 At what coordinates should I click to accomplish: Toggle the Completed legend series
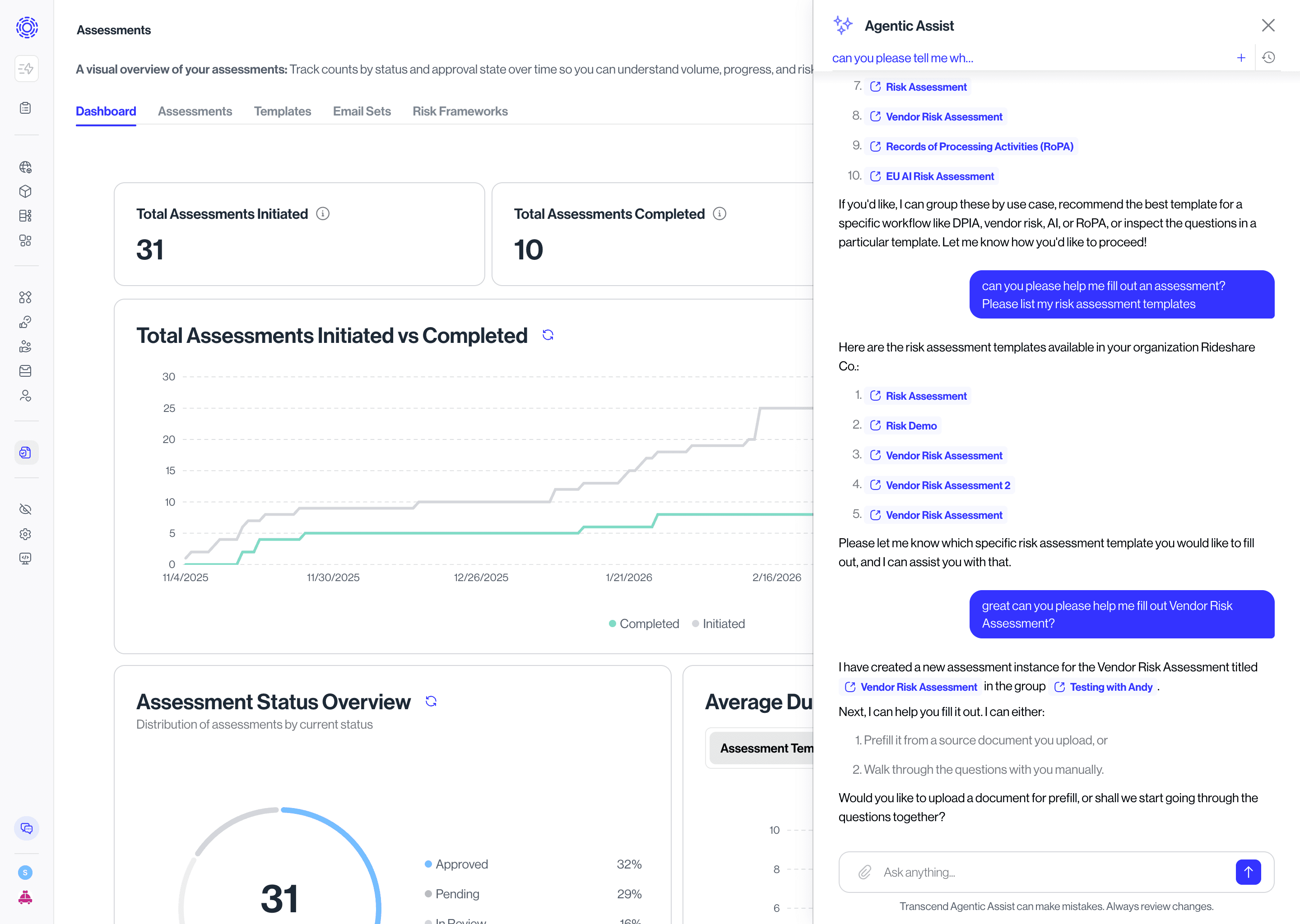click(644, 624)
